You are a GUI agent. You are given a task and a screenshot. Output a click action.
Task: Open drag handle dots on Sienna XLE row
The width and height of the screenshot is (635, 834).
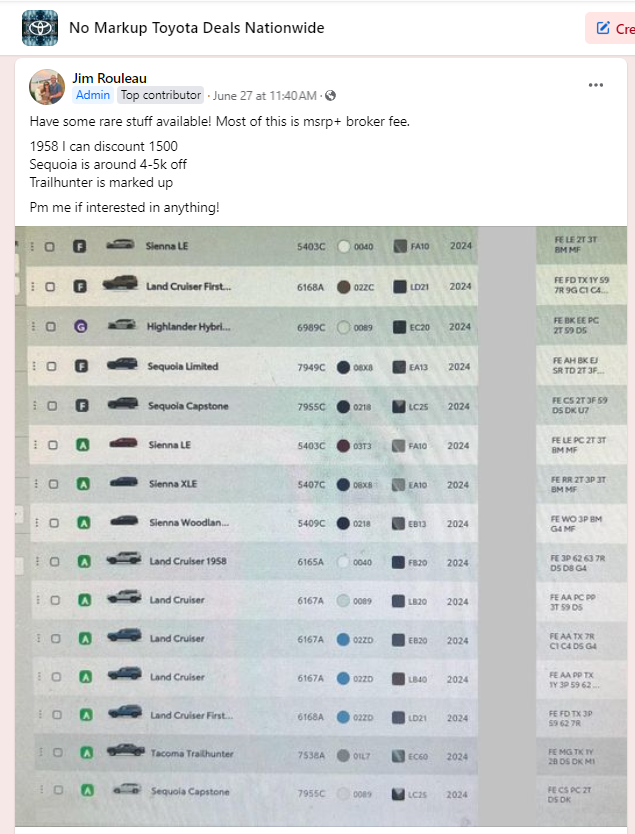click(36, 484)
